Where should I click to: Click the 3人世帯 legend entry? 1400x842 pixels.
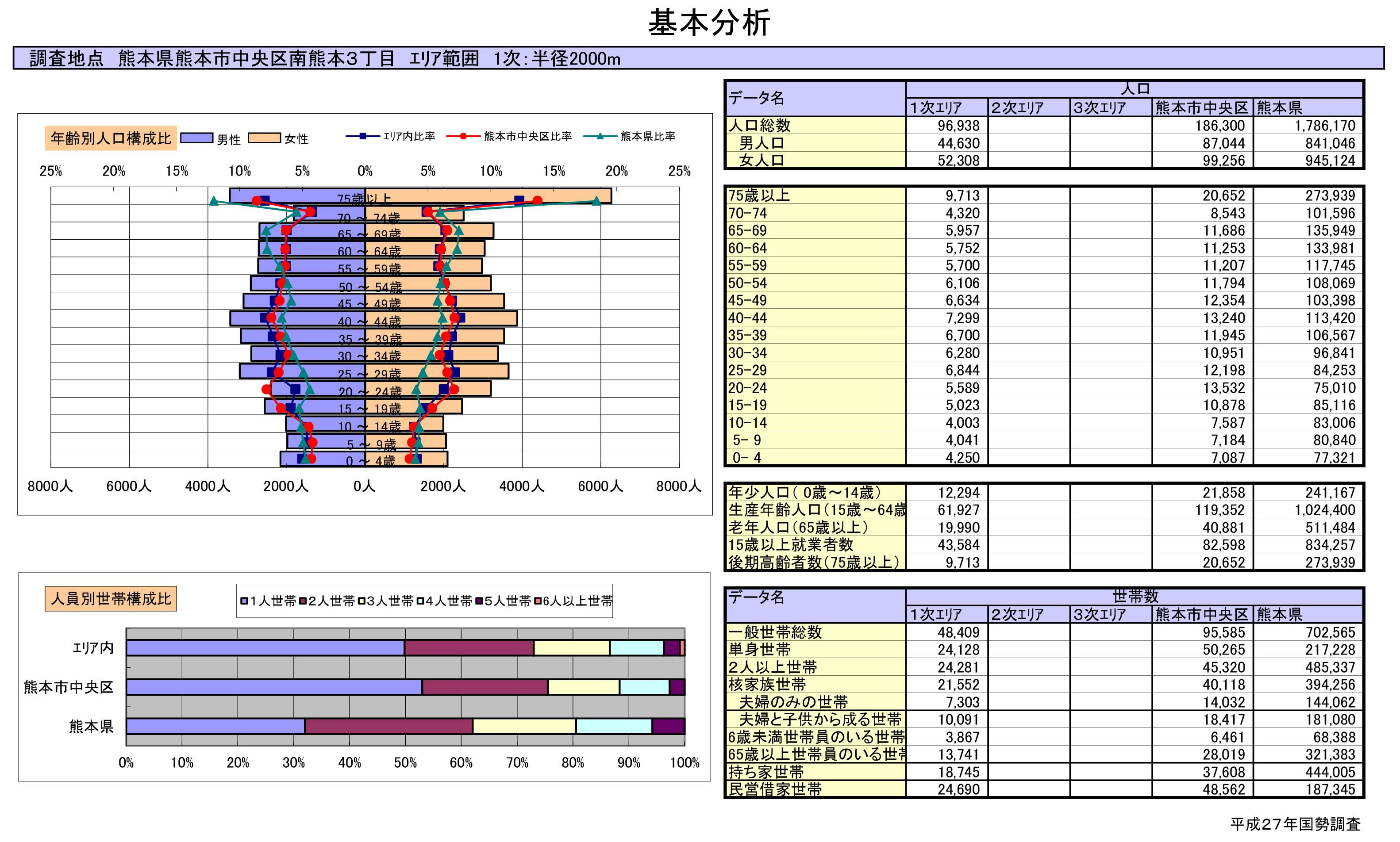pos(385,601)
